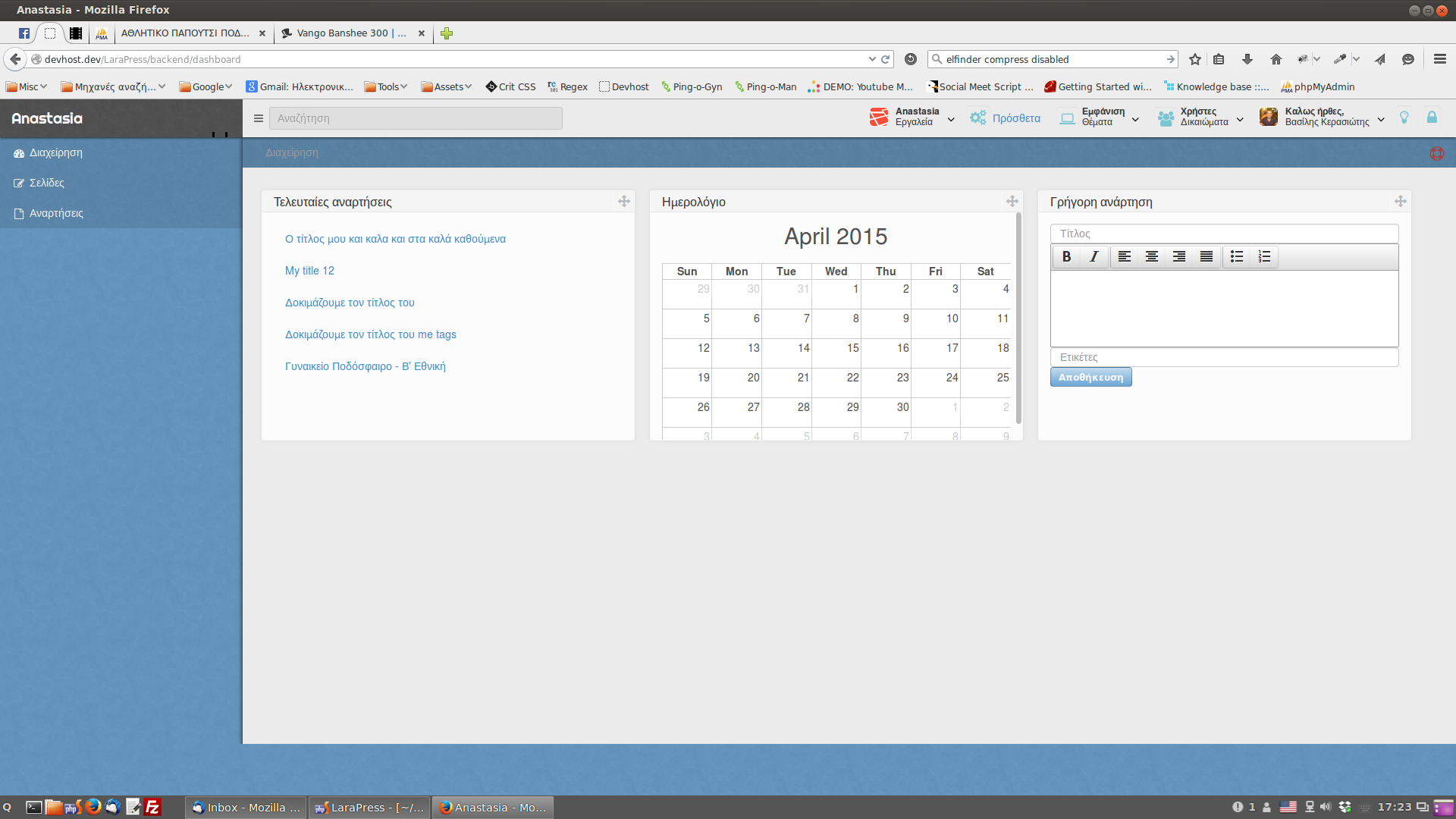The image size is (1456, 819).
Task: Select the center-align text icon
Action: (1152, 257)
